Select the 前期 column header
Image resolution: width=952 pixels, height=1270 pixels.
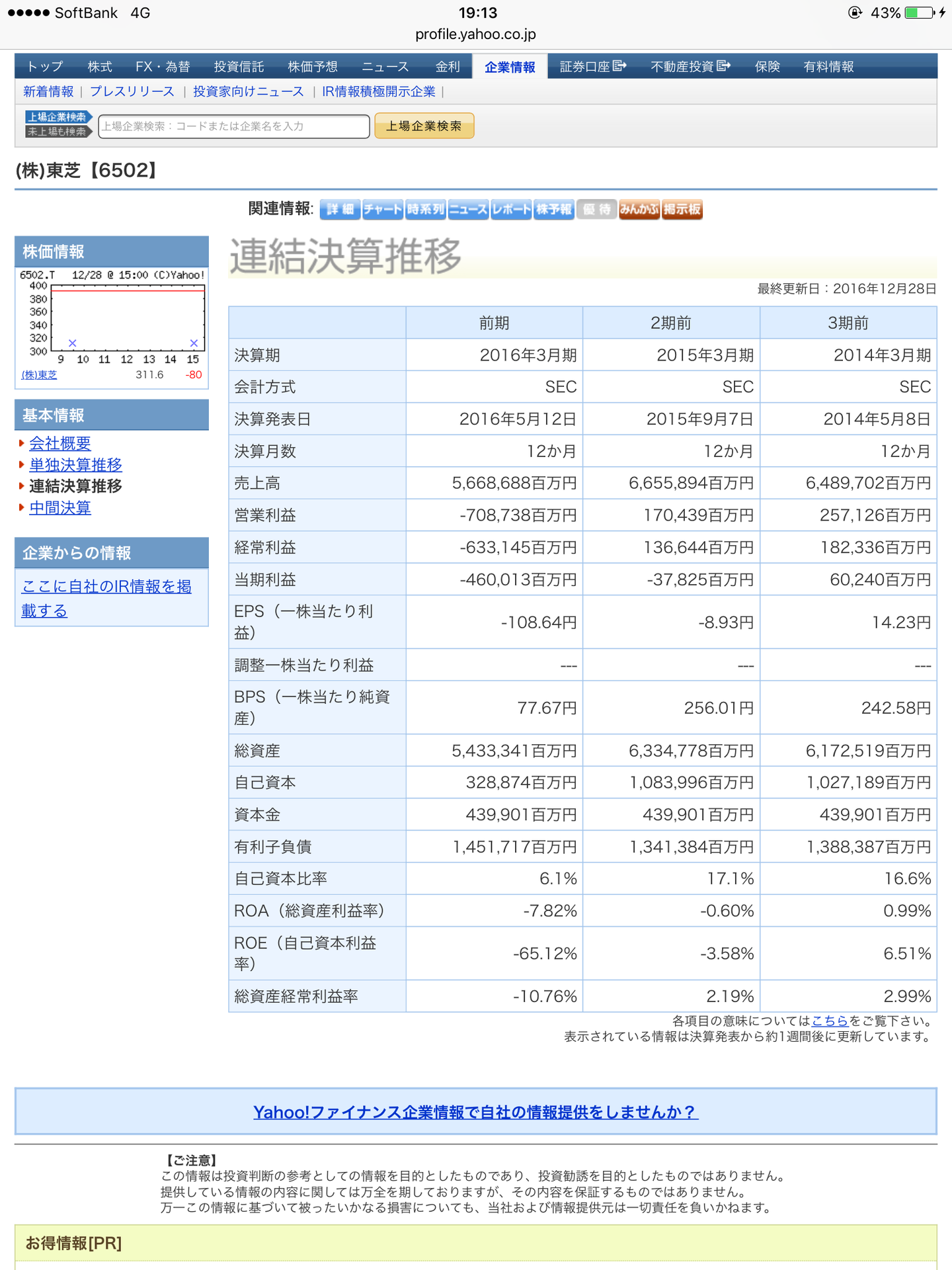(x=495, y=323)
